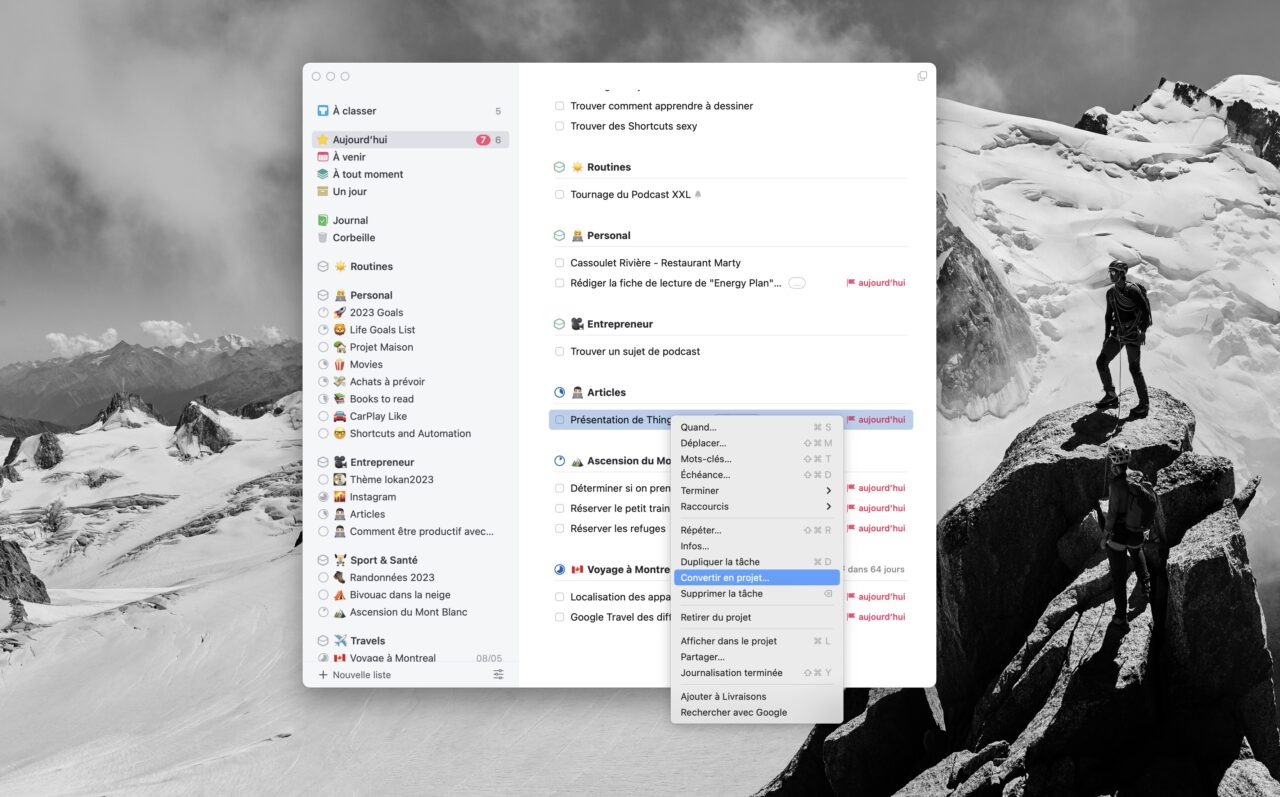This screenshot has height=797, width=1280.
Task: Check off Trouver comment apprendre à dessiner
Action: point(560,106)
